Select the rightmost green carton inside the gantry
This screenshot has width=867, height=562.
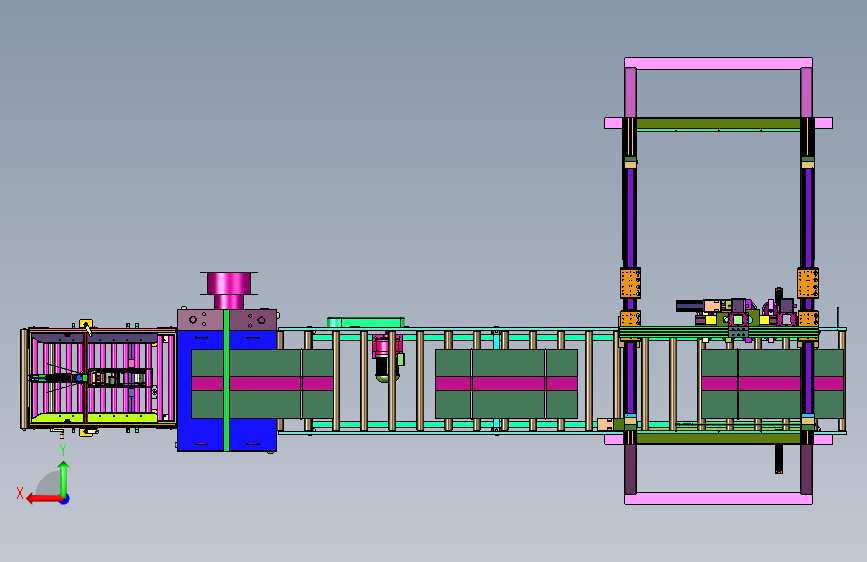pyautogui.click(x=772, y=383)
